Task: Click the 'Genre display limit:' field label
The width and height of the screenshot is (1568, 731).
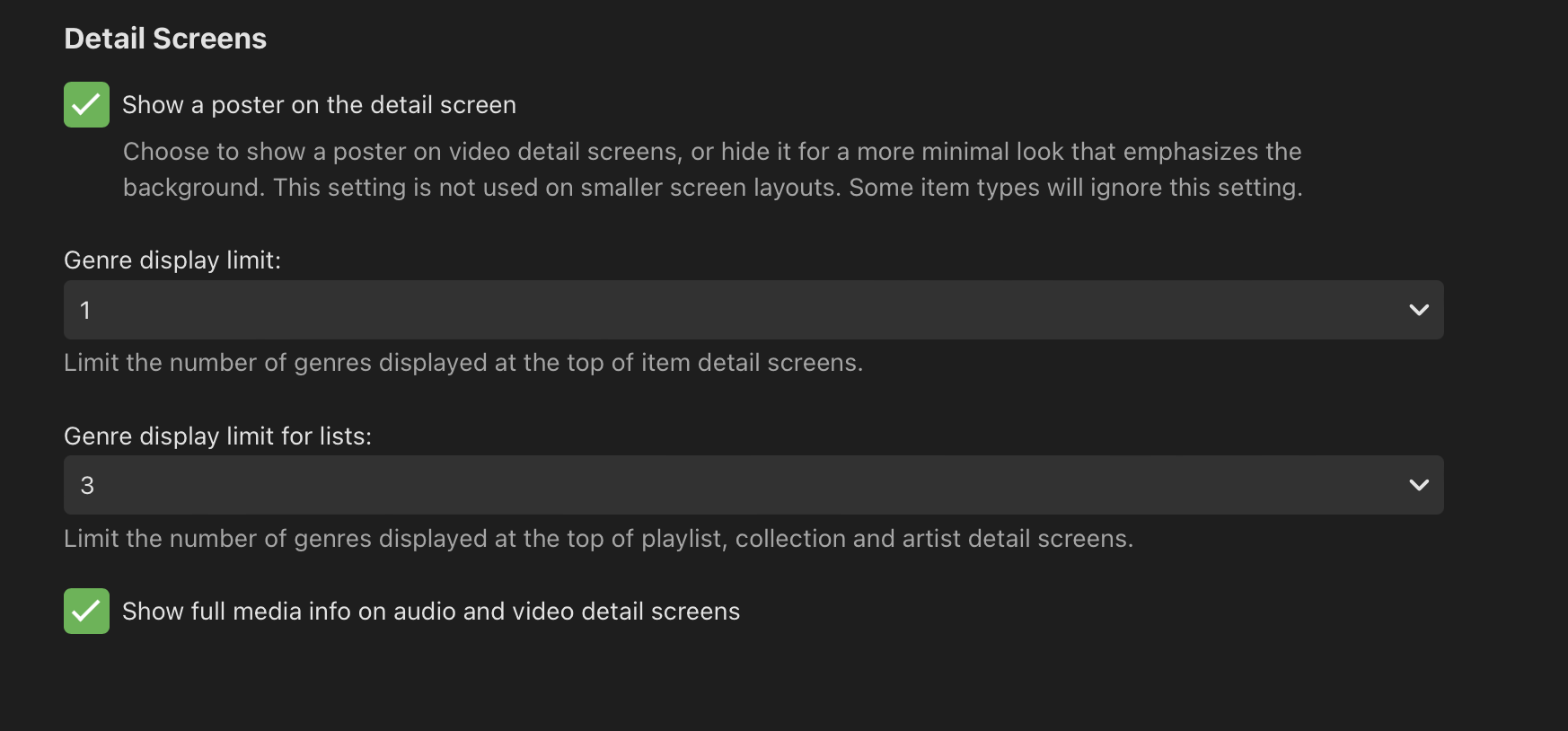Action: [172, 260]
